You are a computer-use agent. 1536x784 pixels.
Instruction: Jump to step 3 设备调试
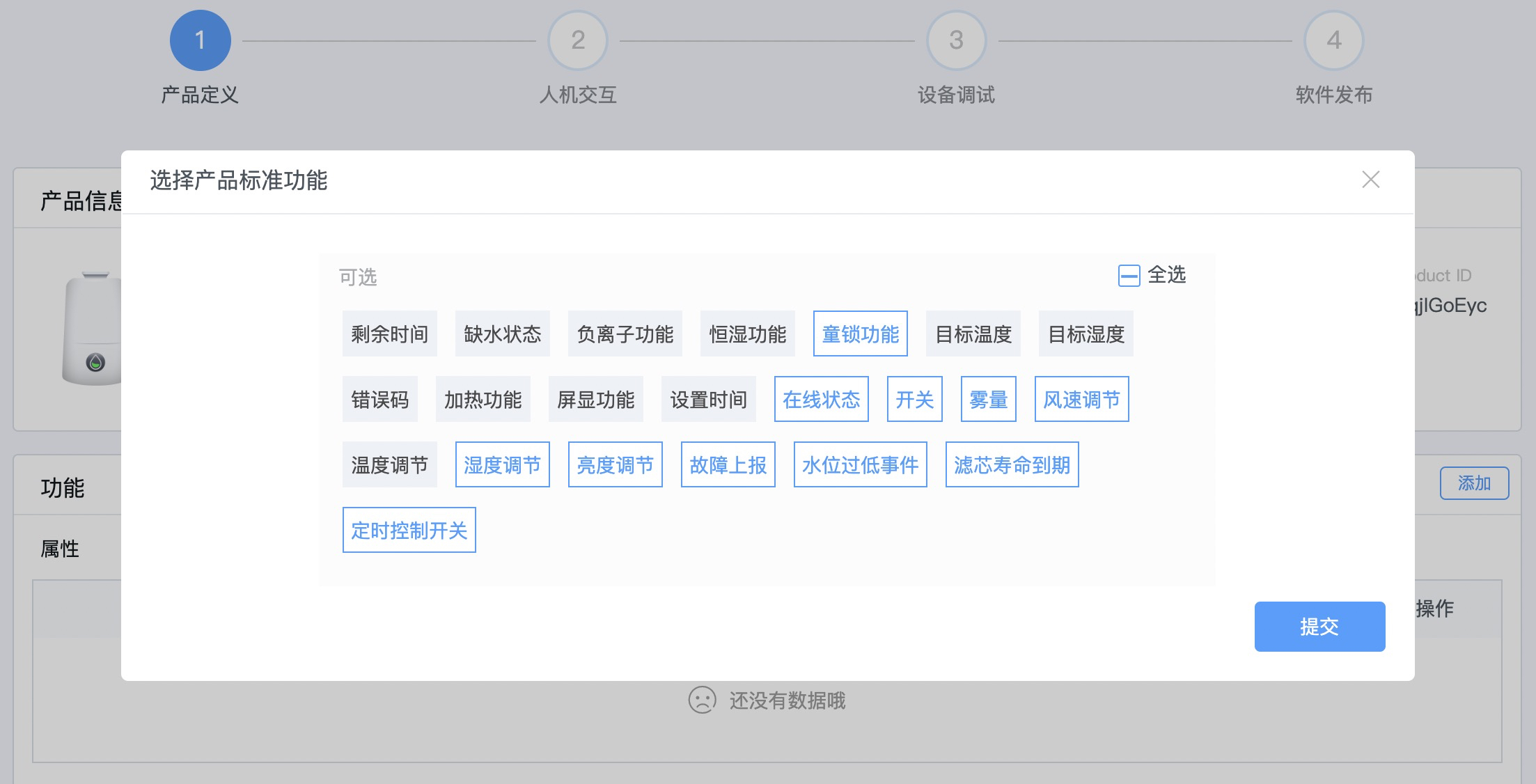pyautogui.click(x=956, y=40)
